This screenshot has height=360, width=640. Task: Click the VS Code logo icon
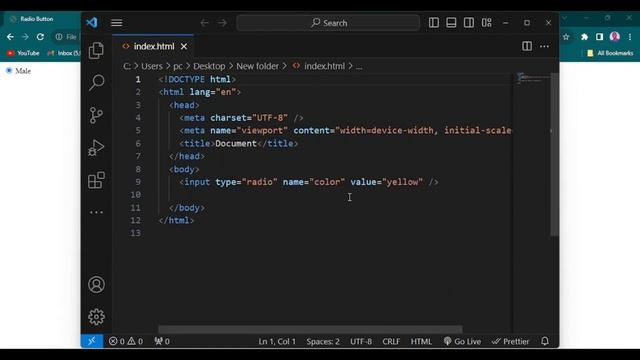coord(92,22)
